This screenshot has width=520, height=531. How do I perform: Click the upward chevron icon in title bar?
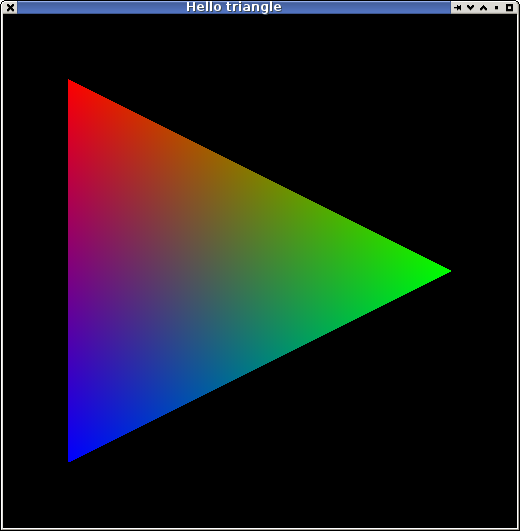(483, 7)
